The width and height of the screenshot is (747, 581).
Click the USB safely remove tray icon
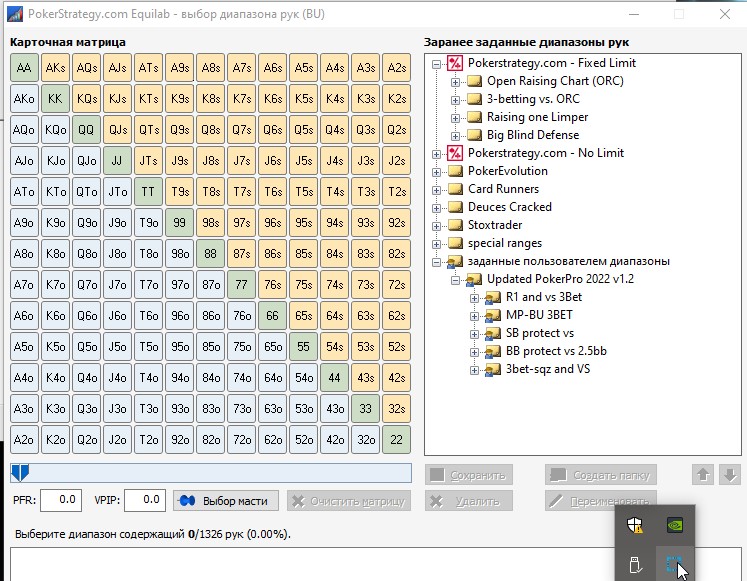(635, 565)
